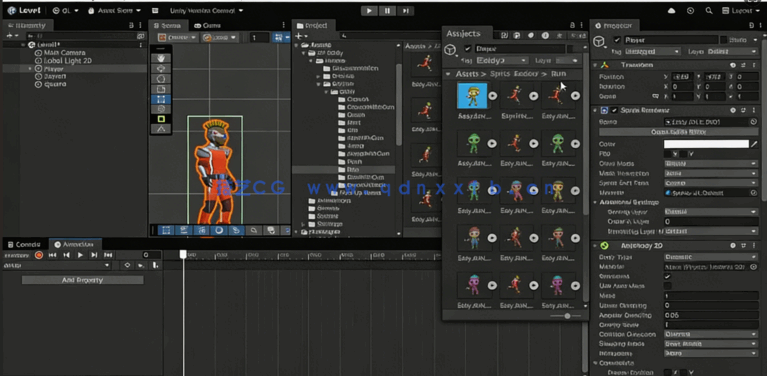Click the green square custom editor tool

point(161,119)
